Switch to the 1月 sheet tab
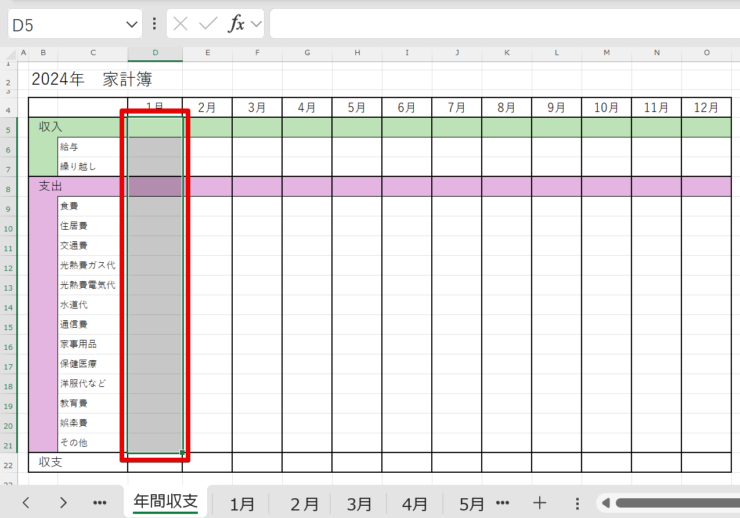This screenshot has width=740, height=518. [x=242, y=504]
